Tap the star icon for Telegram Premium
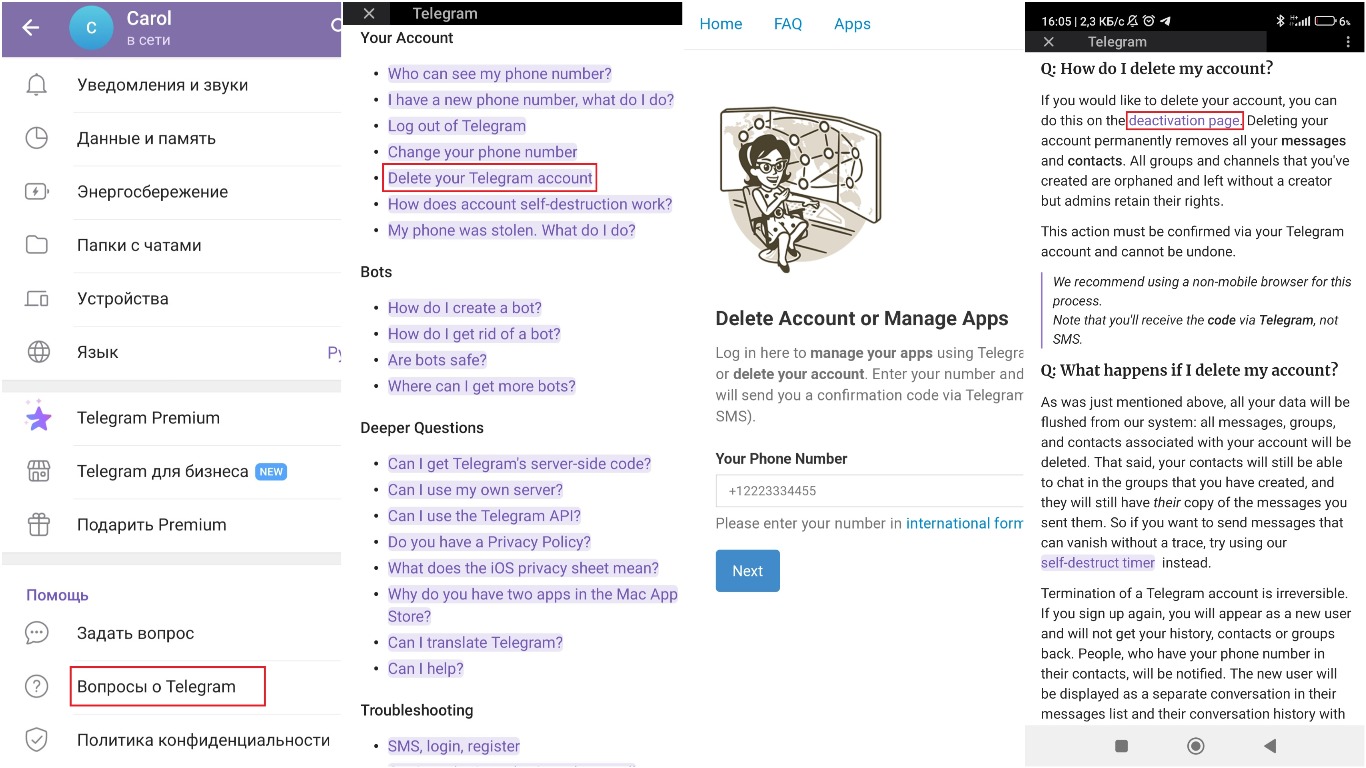This screenshot has height=768, width=1366. 38,418
